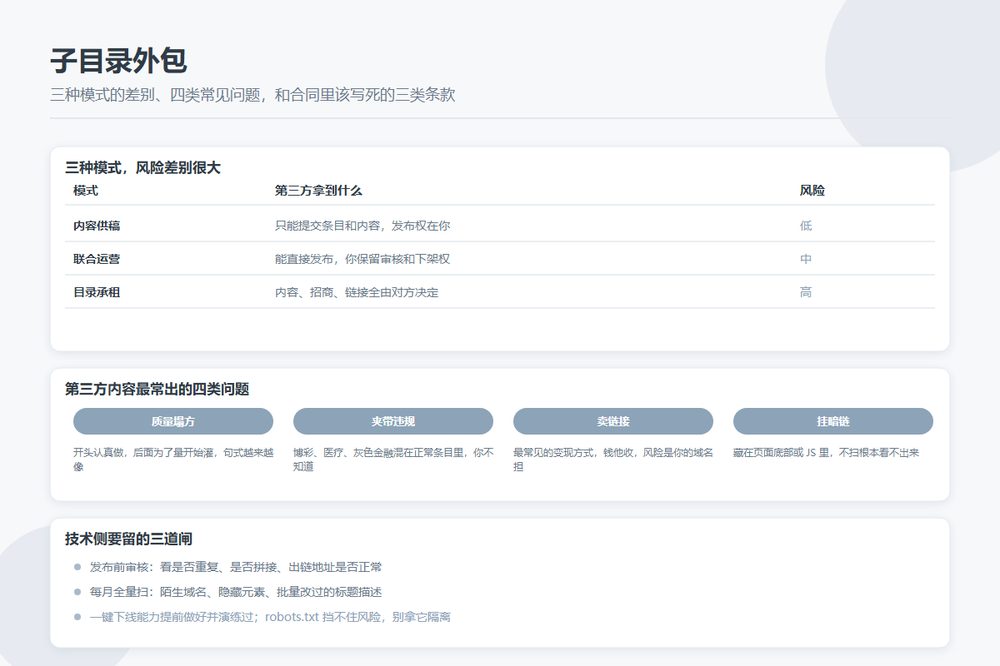Viewport: 1000px width, 666px height.
Task: Click the 模式 column header
Action: point(85,191)
